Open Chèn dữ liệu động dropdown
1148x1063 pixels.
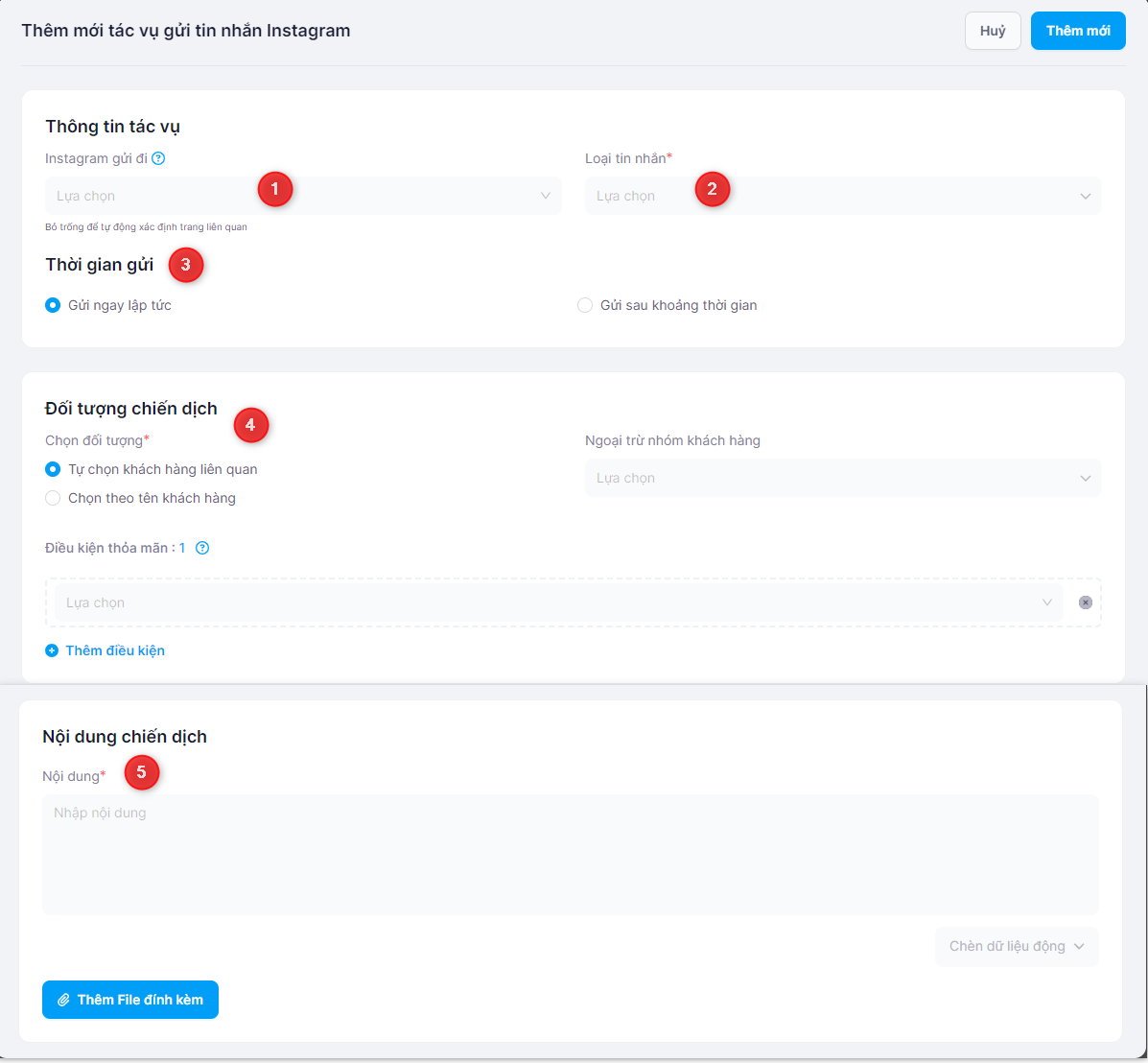click(1016, 946)
